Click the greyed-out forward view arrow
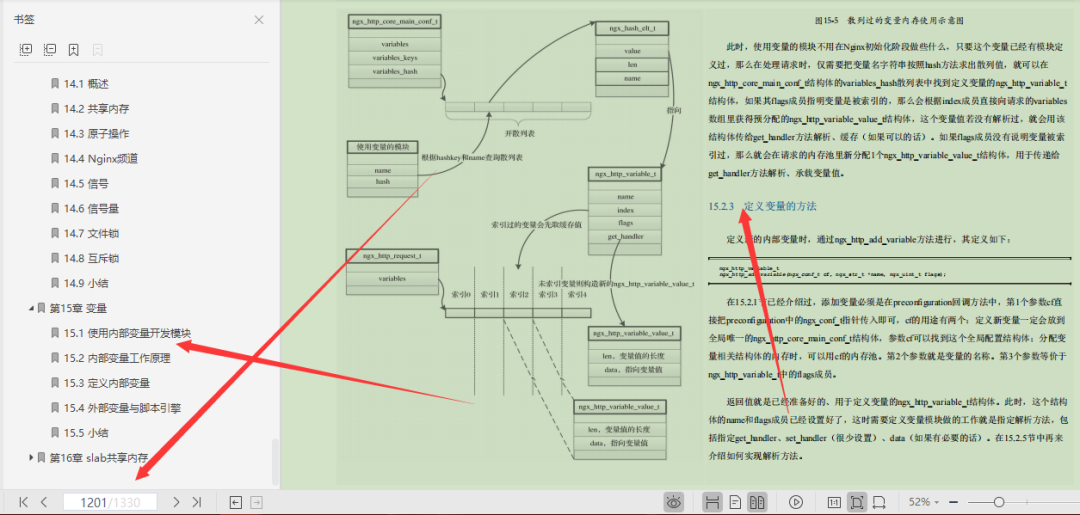The image size is (1080, 515). [256, 502]
